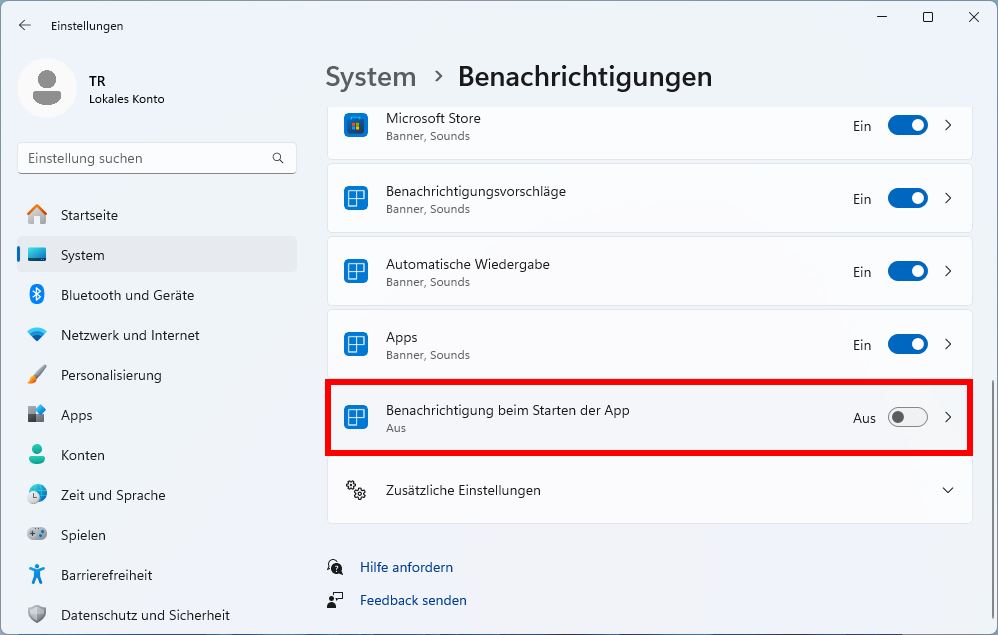
Task: Toggle Automatische Wiedergabe switch off
Action: point(906,271)
